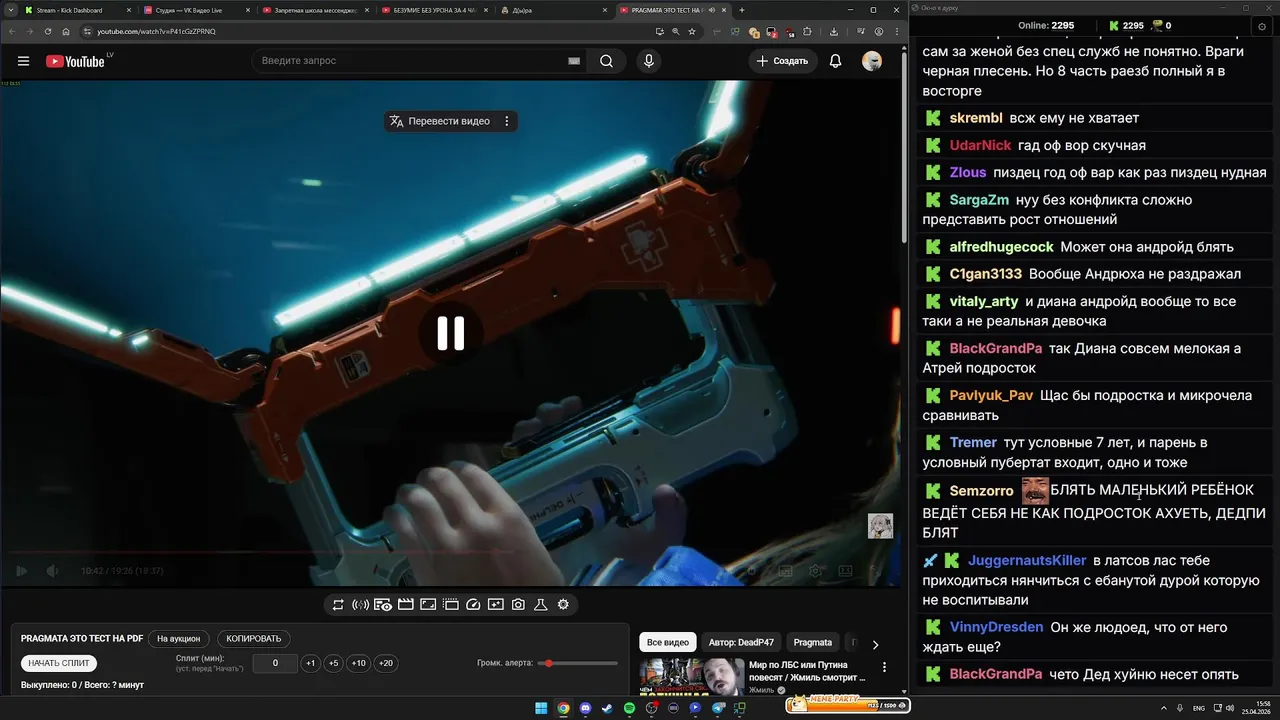Pause the video with the center pause icon
Screen dimensions: 1280x720
pos(451,333)
